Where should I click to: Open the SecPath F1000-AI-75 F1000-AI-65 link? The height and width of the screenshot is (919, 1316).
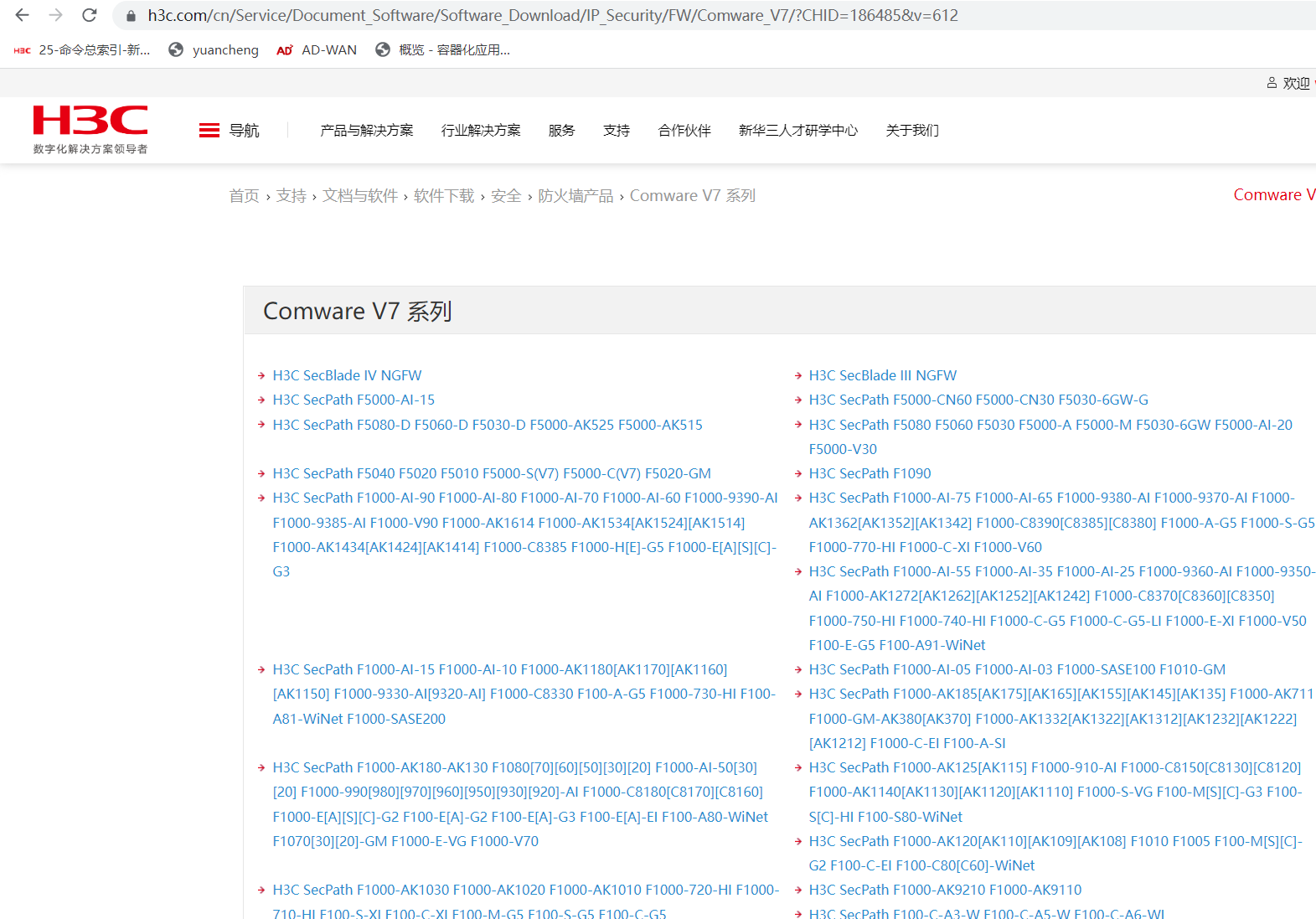click(x=1061, y=522)
